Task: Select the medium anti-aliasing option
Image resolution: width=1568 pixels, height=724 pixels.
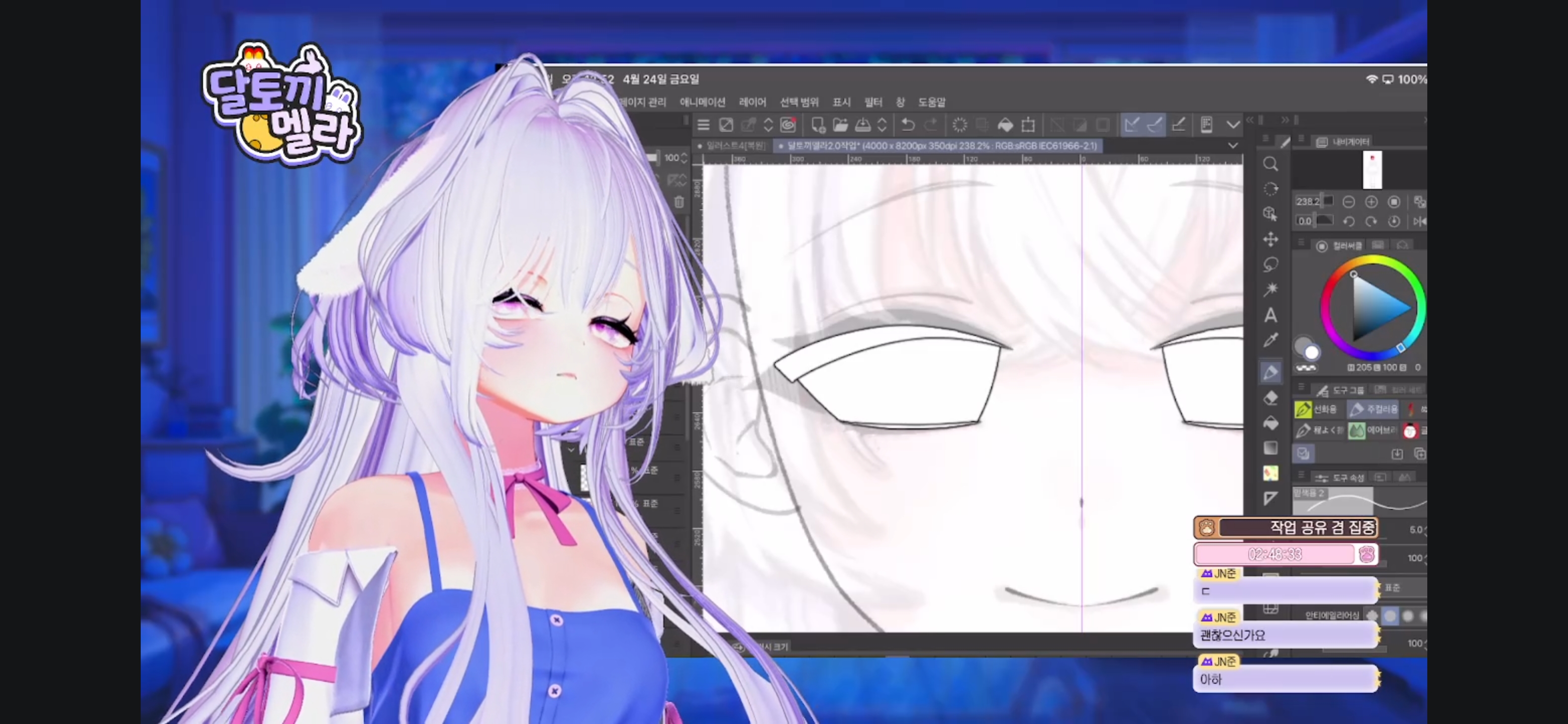Action: click(1408, 615)
